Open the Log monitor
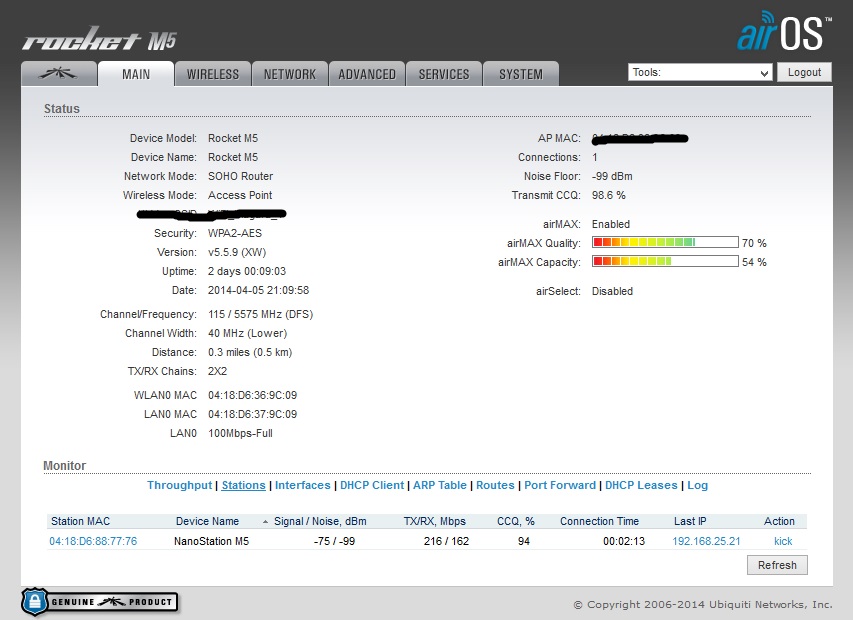 click(697, 485)
